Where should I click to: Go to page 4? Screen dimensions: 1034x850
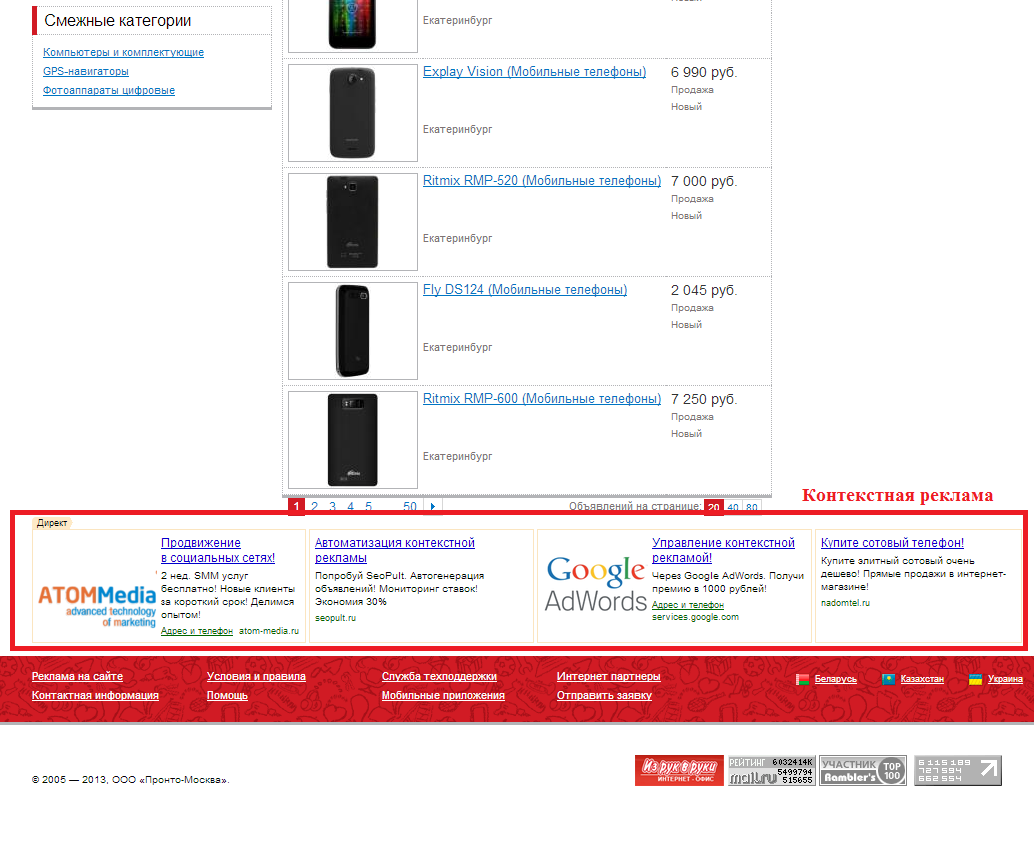(350, 506)
